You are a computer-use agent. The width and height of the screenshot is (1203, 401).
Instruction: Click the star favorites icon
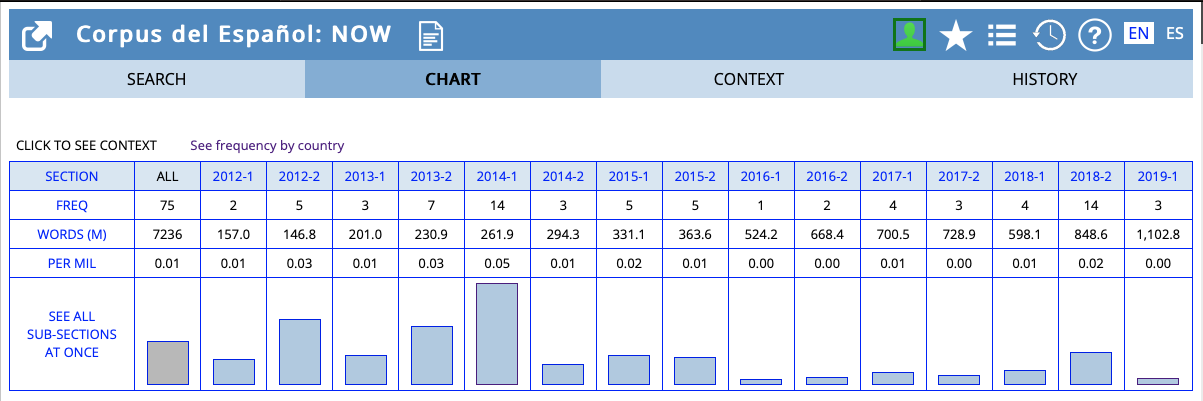[x=956, y=37]
